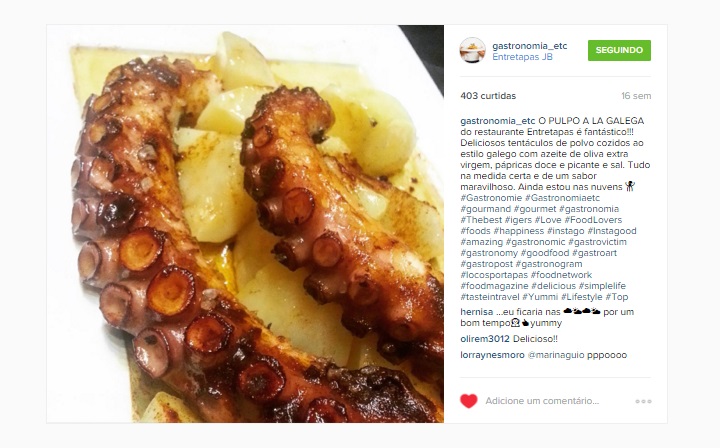Open the 16 sem timestamp link

click(x=636, y=95)
